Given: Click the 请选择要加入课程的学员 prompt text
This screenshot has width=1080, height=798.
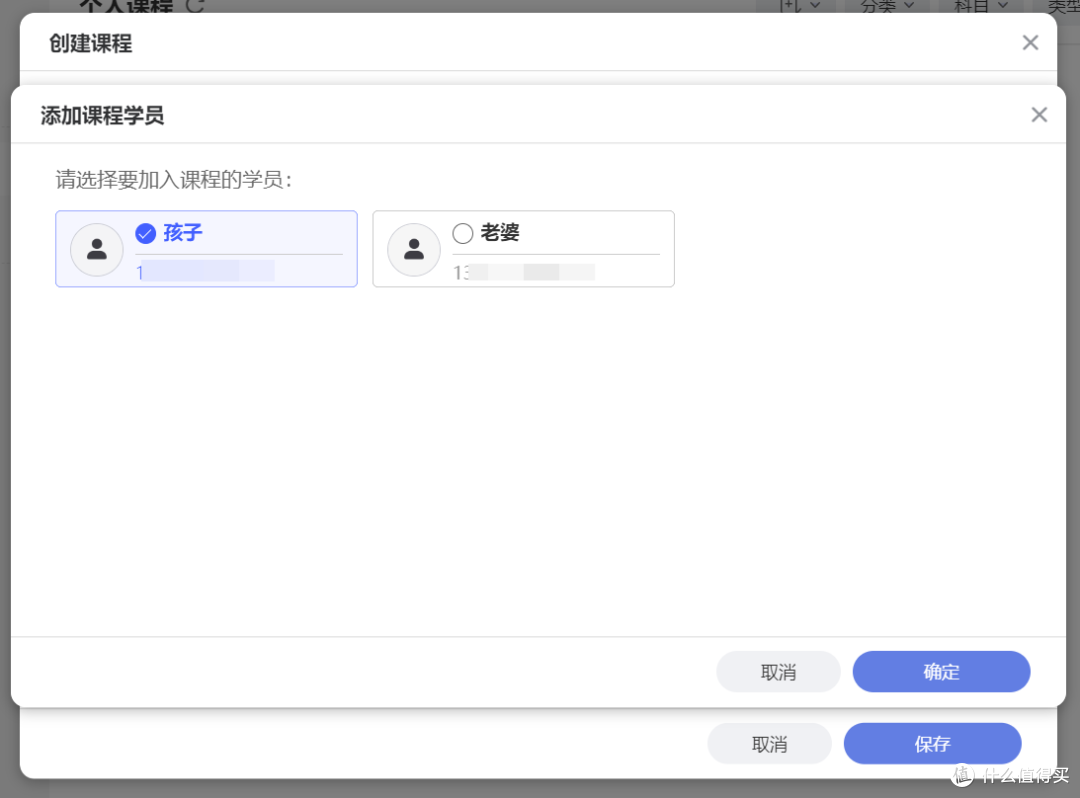Looking at the screenshot, I should click(174, 180).
